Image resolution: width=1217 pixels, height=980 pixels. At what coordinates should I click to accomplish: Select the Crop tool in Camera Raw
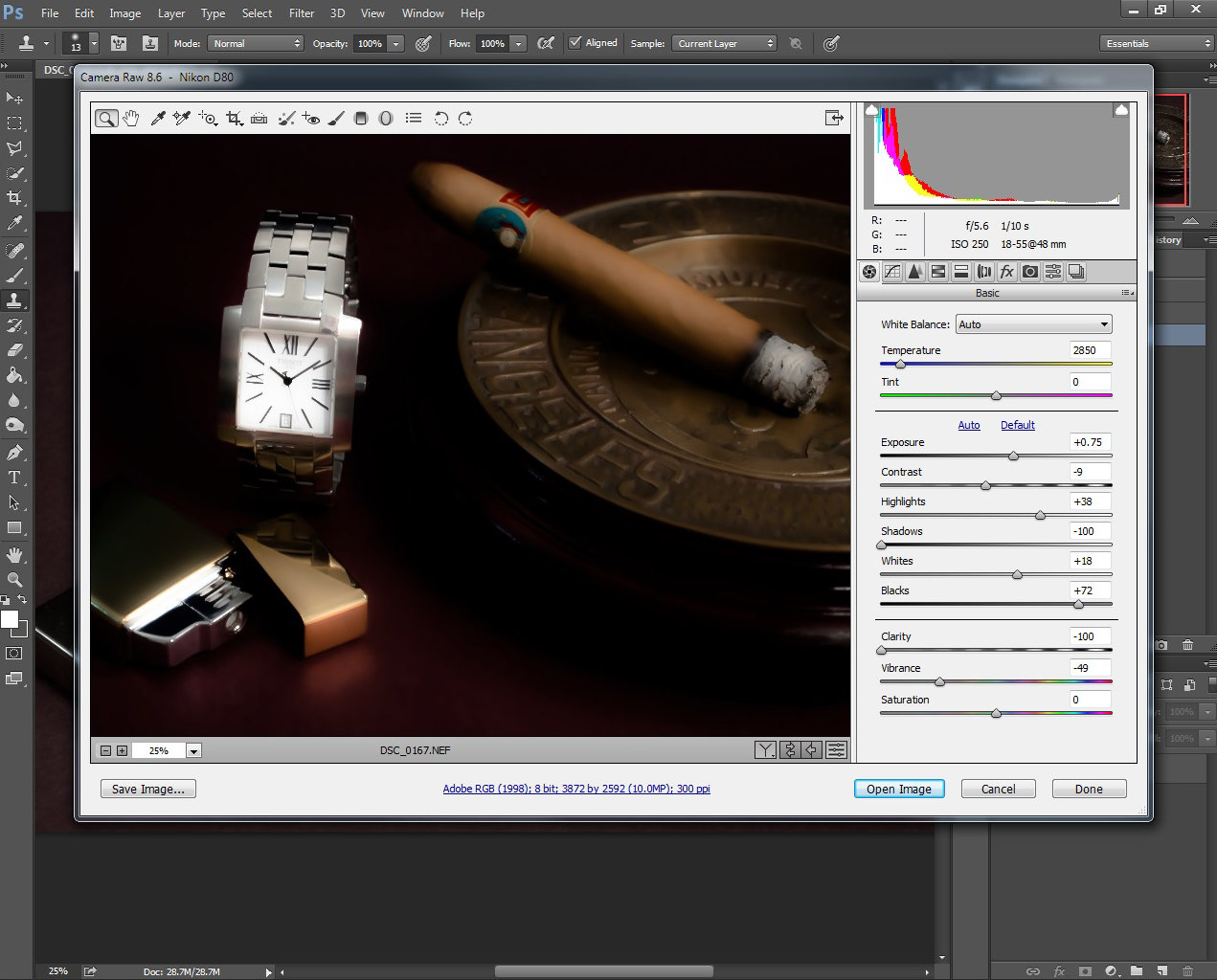(234, 119)
